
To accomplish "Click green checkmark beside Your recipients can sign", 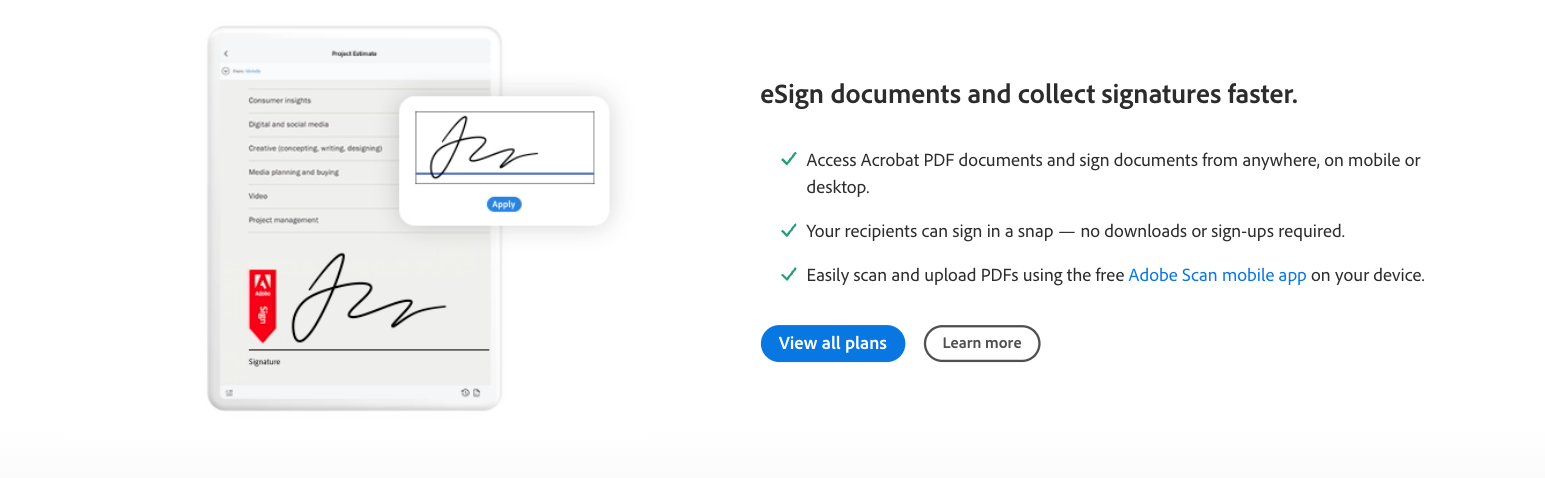I will [788, 231].
